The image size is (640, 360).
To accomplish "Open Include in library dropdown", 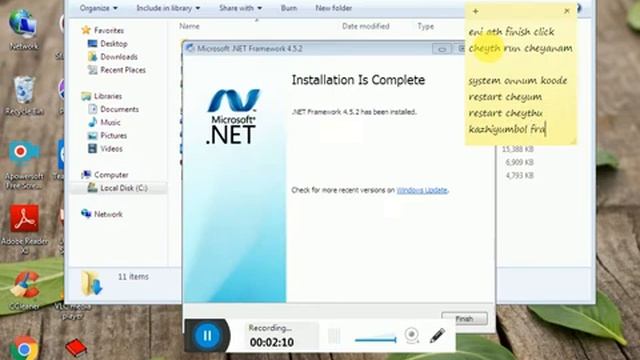I will pos(168,8).
